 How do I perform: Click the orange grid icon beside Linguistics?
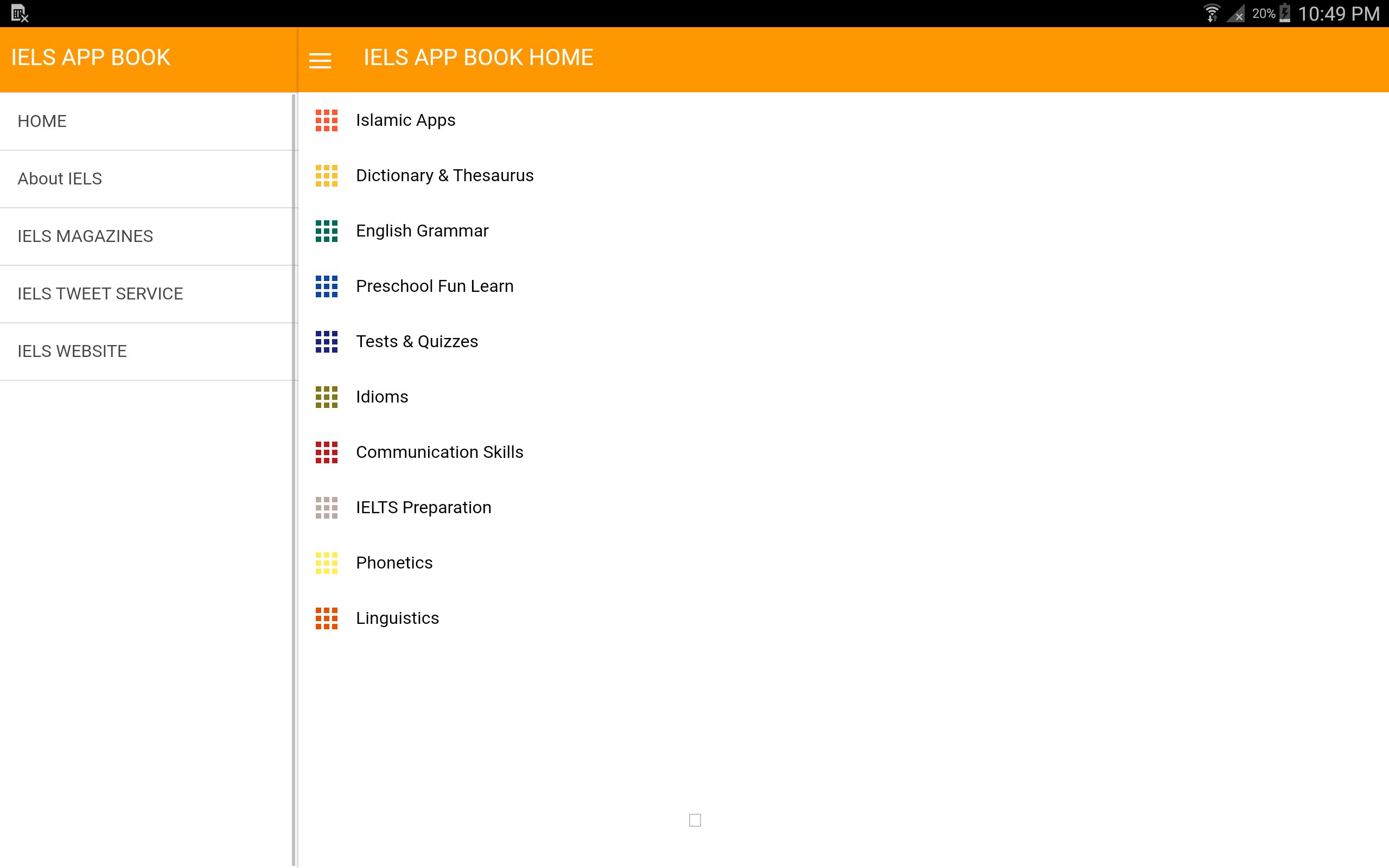click(x=326, y=618)
